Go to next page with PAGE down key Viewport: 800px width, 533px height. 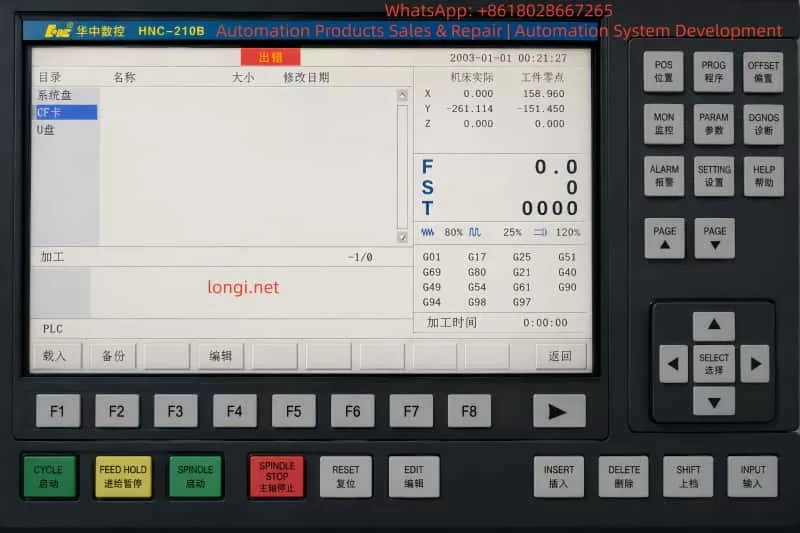point(714,238)
